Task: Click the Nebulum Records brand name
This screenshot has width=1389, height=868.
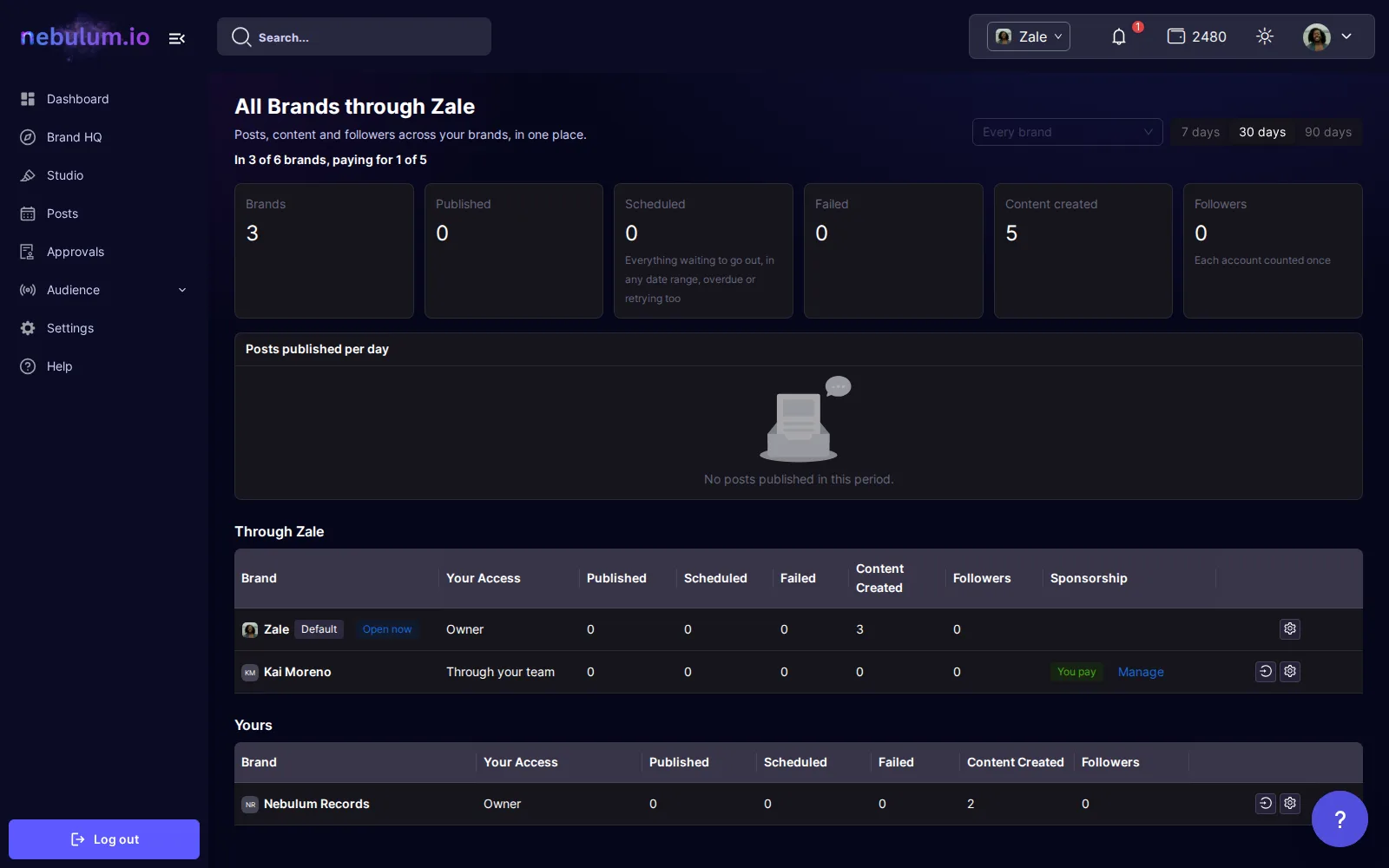Action: click(317, 804)
